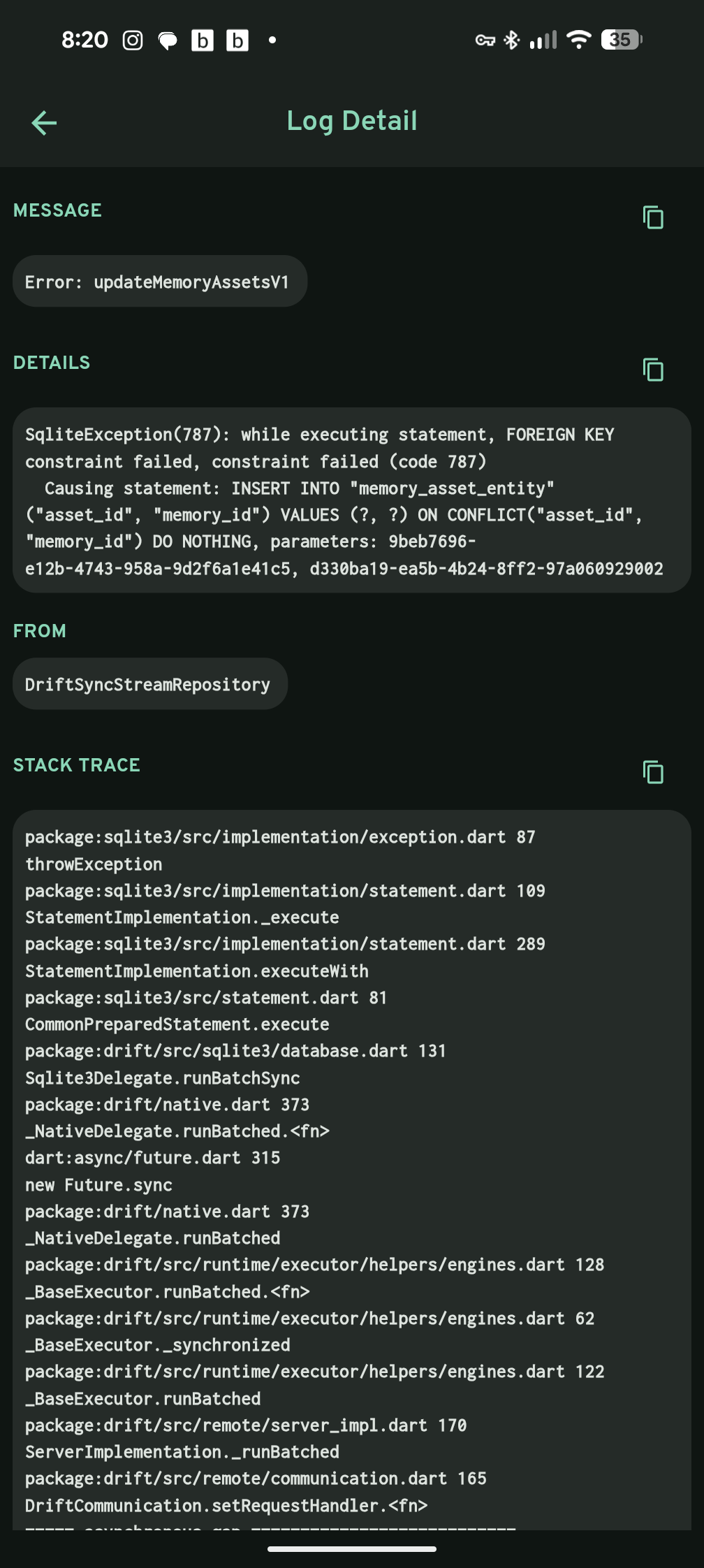This screenshot has height=1568, width=704.
Task: Tap the Instagram notification icon
Action: pos(133,41)
